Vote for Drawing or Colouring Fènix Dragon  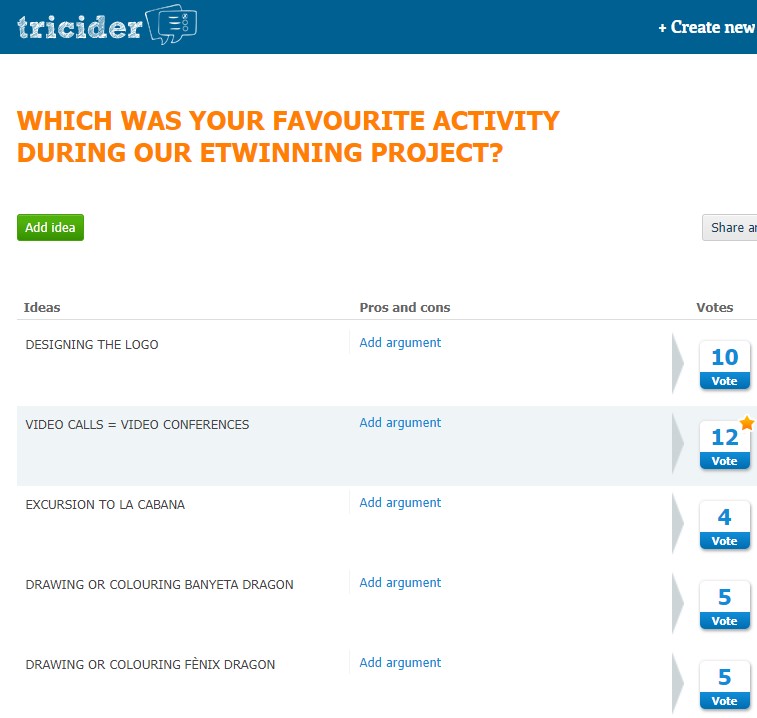pyautogui.click(x=724, y=701)
